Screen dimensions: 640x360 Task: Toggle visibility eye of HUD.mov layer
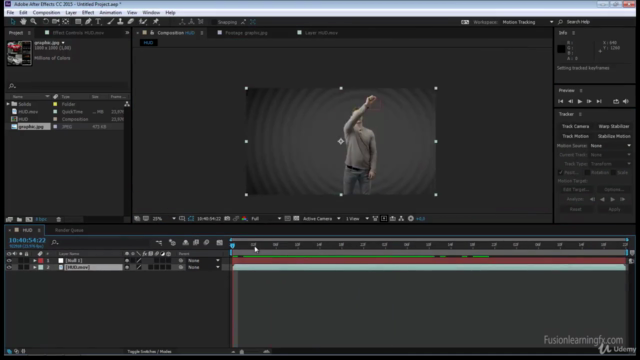(x=9, y=267)
